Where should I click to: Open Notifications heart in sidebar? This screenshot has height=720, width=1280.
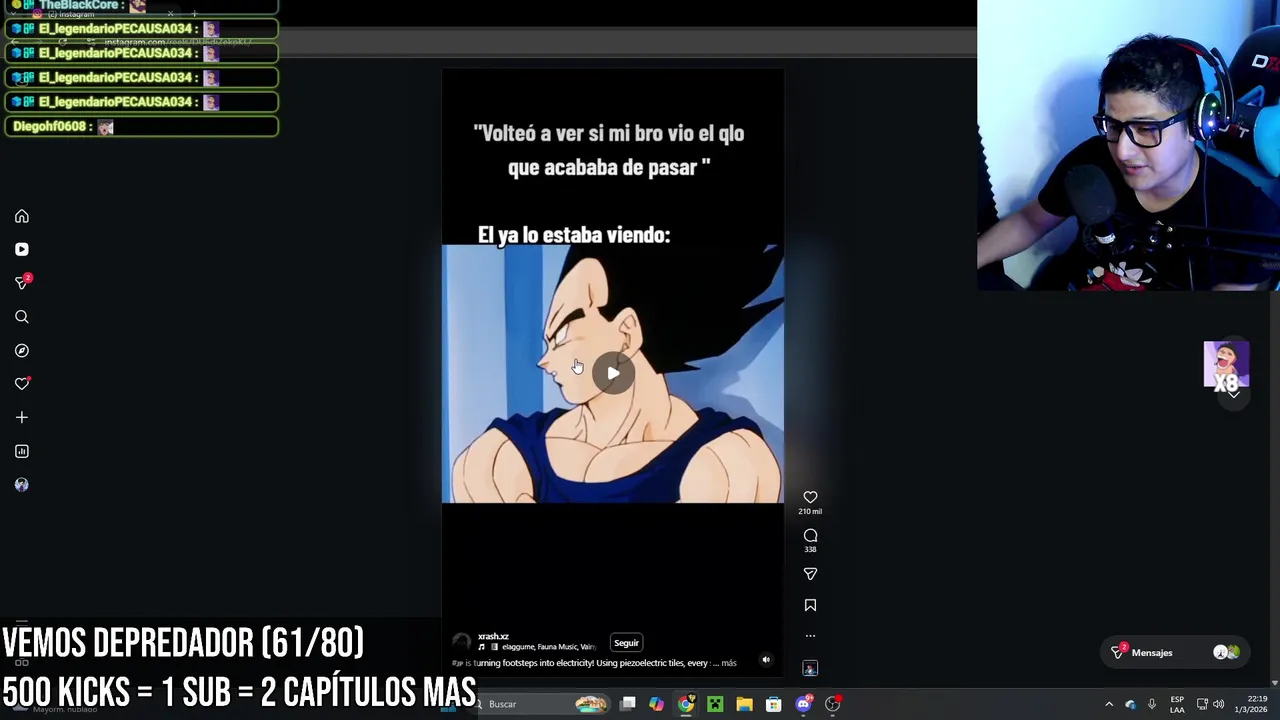[22, 384]
